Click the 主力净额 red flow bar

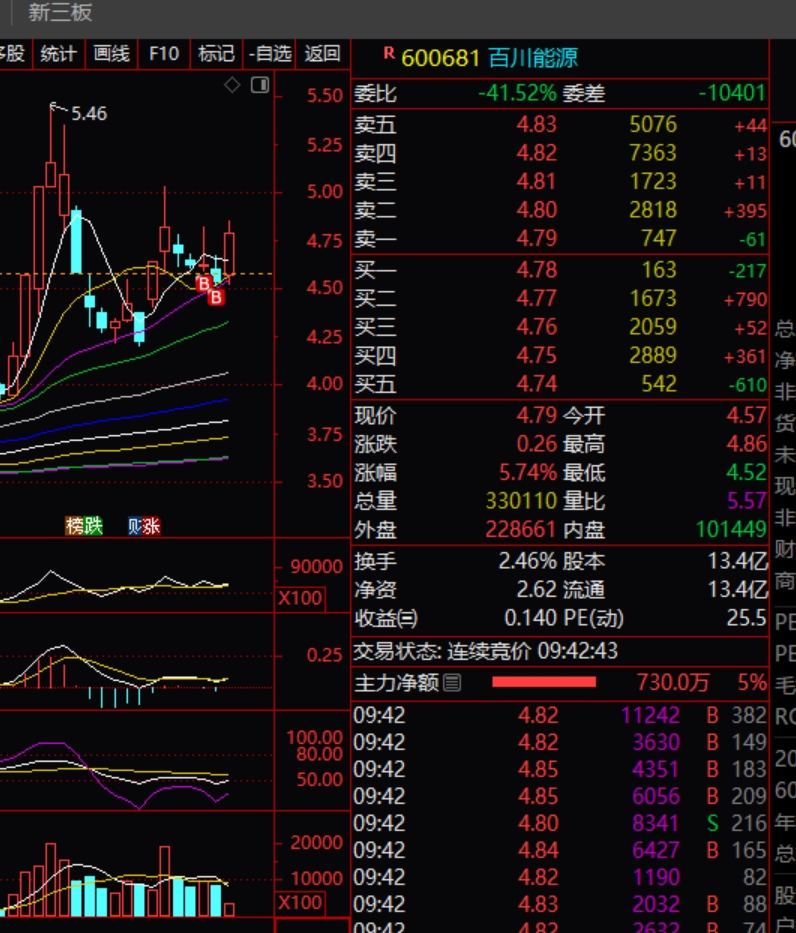point(544,682)
